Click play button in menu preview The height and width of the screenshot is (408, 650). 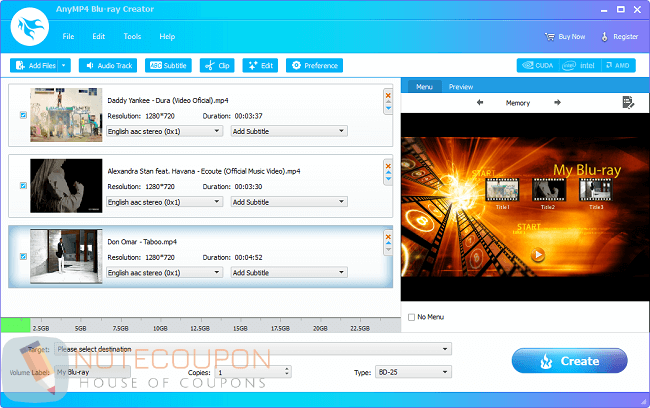[538, 254]
